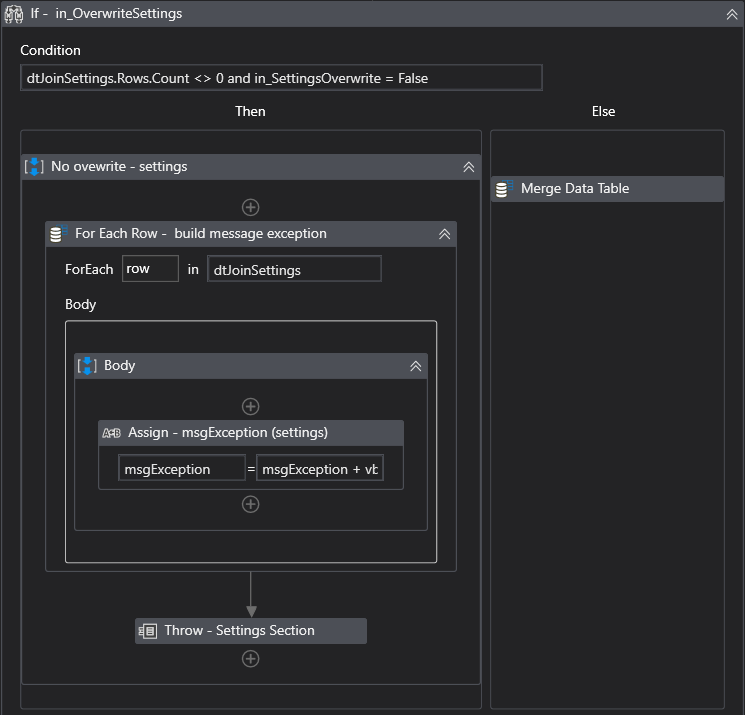Collapse the No ovewrite - settings sequence
The width and height of the screenshot is (745, 715).
(468, 167)
